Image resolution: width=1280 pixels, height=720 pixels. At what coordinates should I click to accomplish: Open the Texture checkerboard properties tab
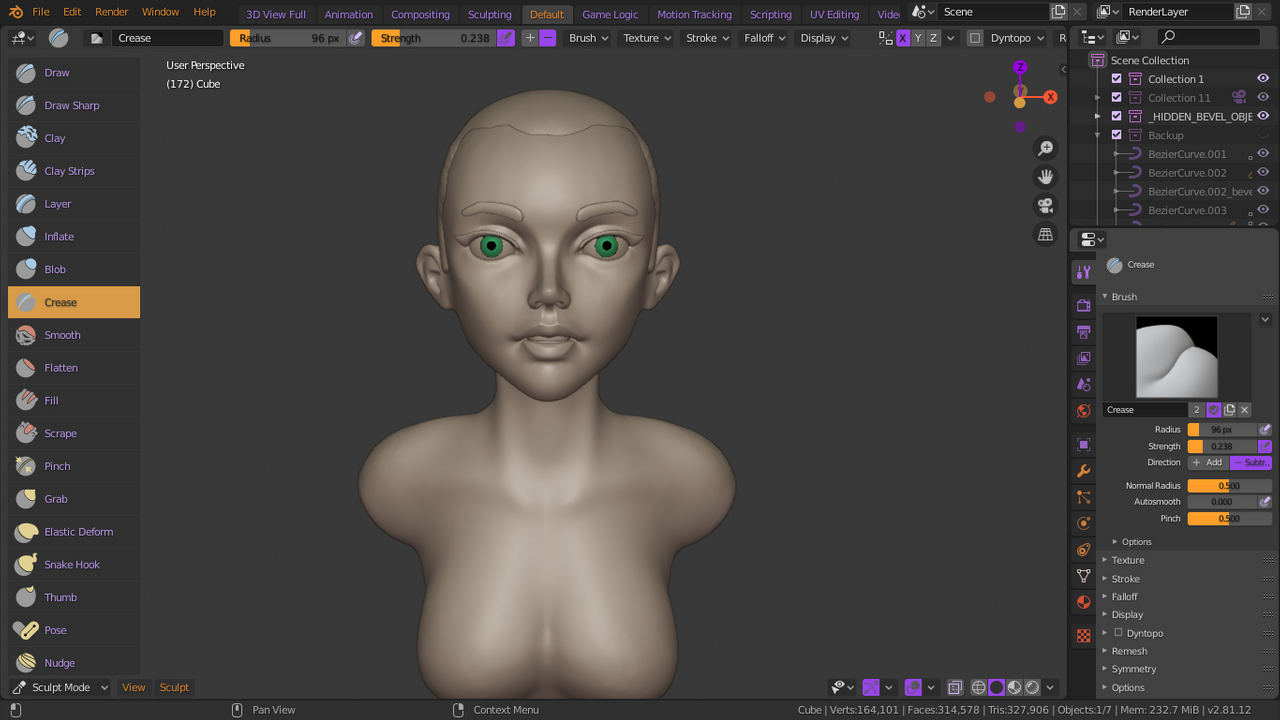[1083, 636]
